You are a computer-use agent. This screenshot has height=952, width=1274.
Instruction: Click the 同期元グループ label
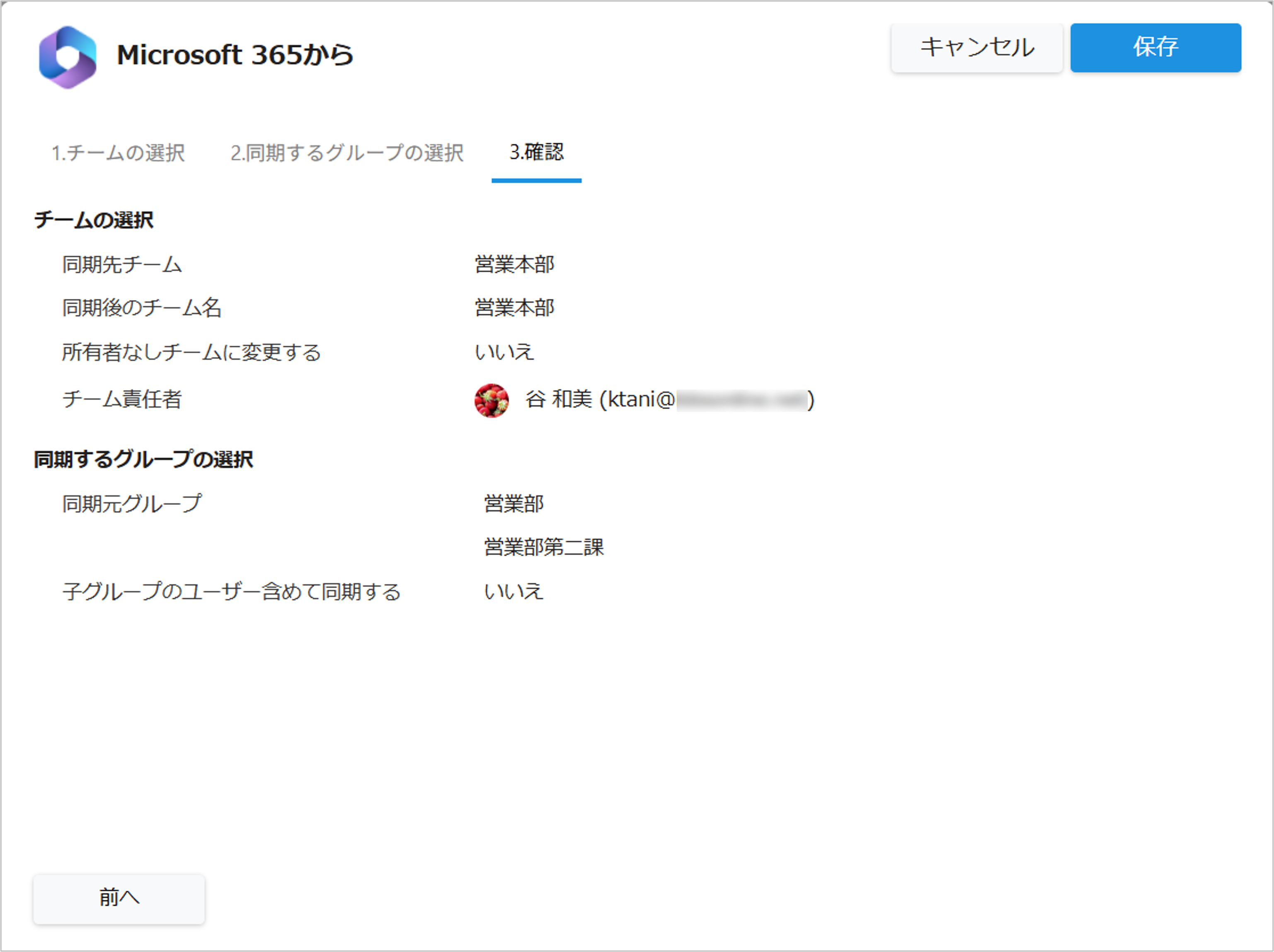pos(132,504)
